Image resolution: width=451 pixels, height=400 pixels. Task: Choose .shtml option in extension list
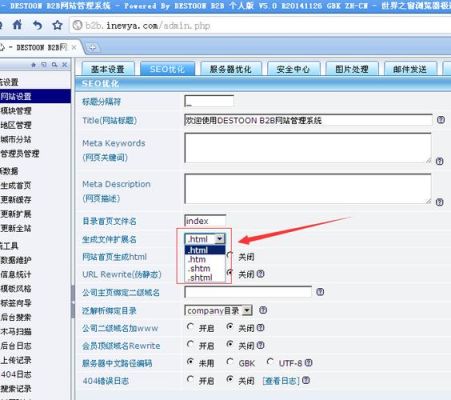click(x=205, y=277)
